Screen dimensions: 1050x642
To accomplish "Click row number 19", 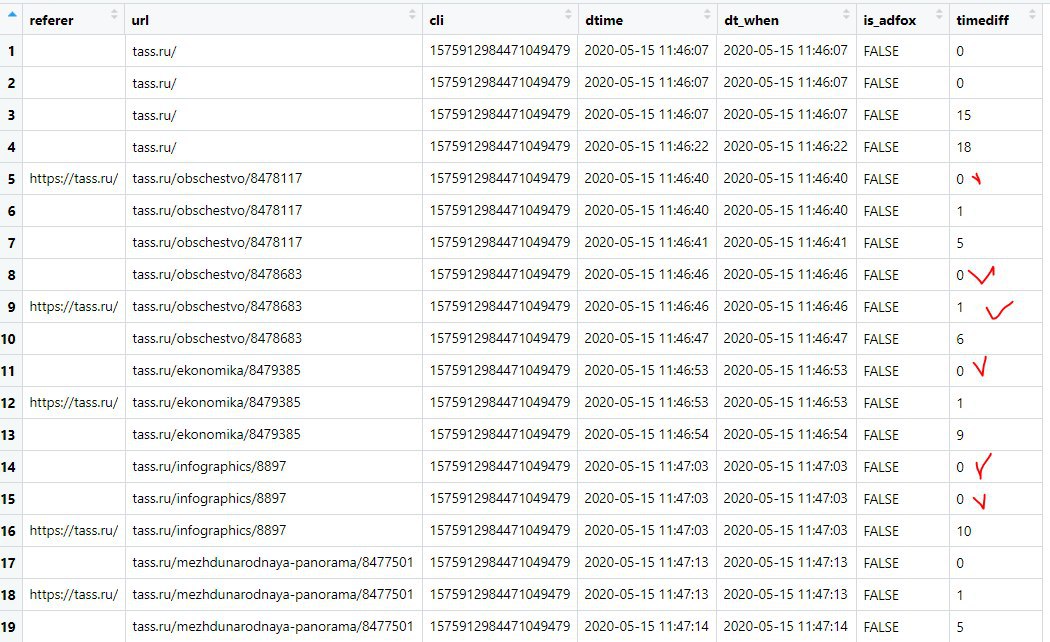I will click(8, 628).
